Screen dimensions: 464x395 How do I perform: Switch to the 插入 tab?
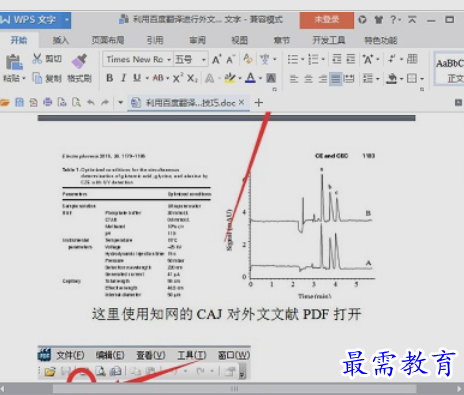click(x=61, y=40)
